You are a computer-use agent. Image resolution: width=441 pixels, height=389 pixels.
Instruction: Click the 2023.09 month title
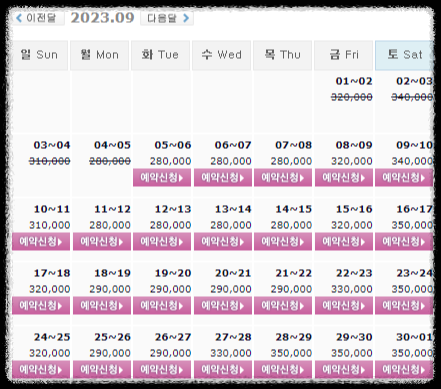(102, 18)
